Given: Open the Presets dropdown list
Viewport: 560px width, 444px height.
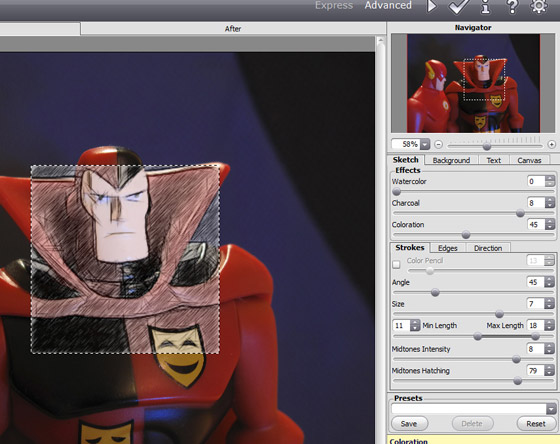Looking at the screenshot, I should [551, 409].
